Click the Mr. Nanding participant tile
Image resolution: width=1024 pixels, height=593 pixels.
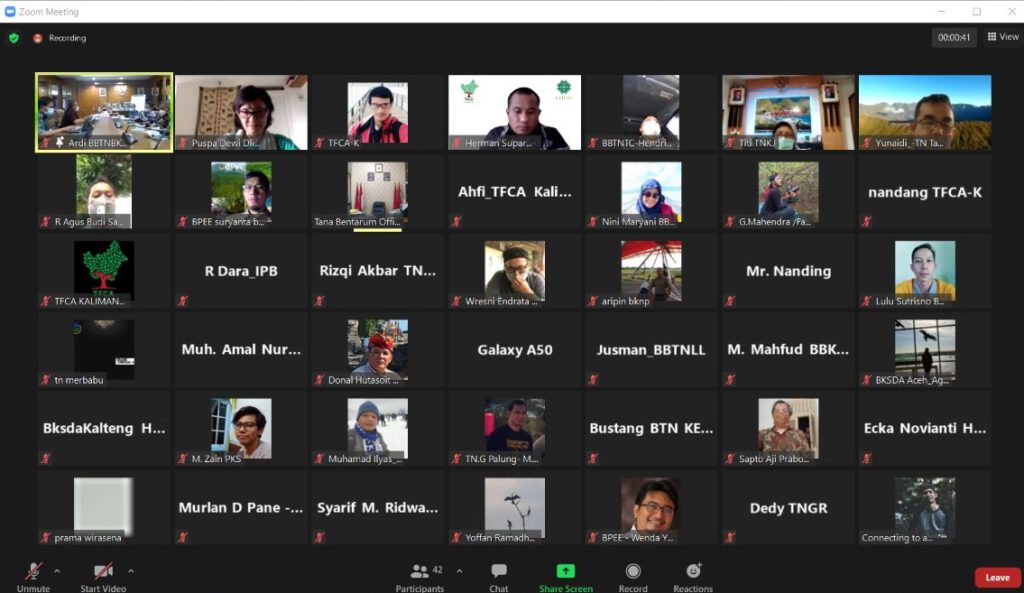(788, 271)
